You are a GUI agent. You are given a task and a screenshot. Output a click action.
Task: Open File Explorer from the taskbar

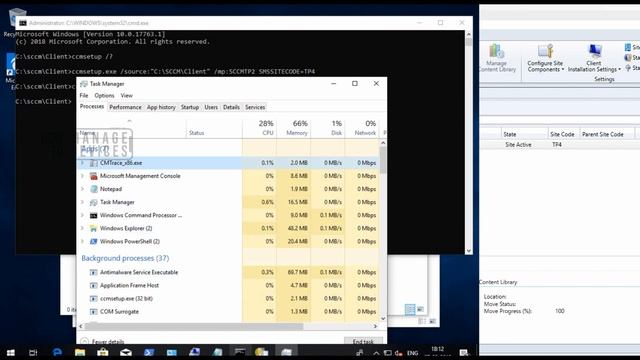80,352
